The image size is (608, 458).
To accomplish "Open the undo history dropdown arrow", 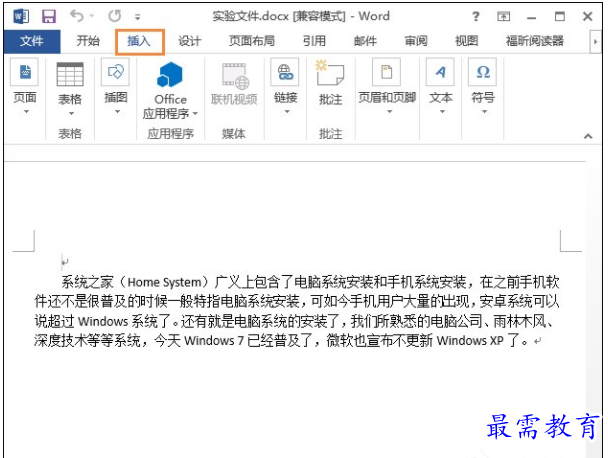I will [x=92, y=16].
